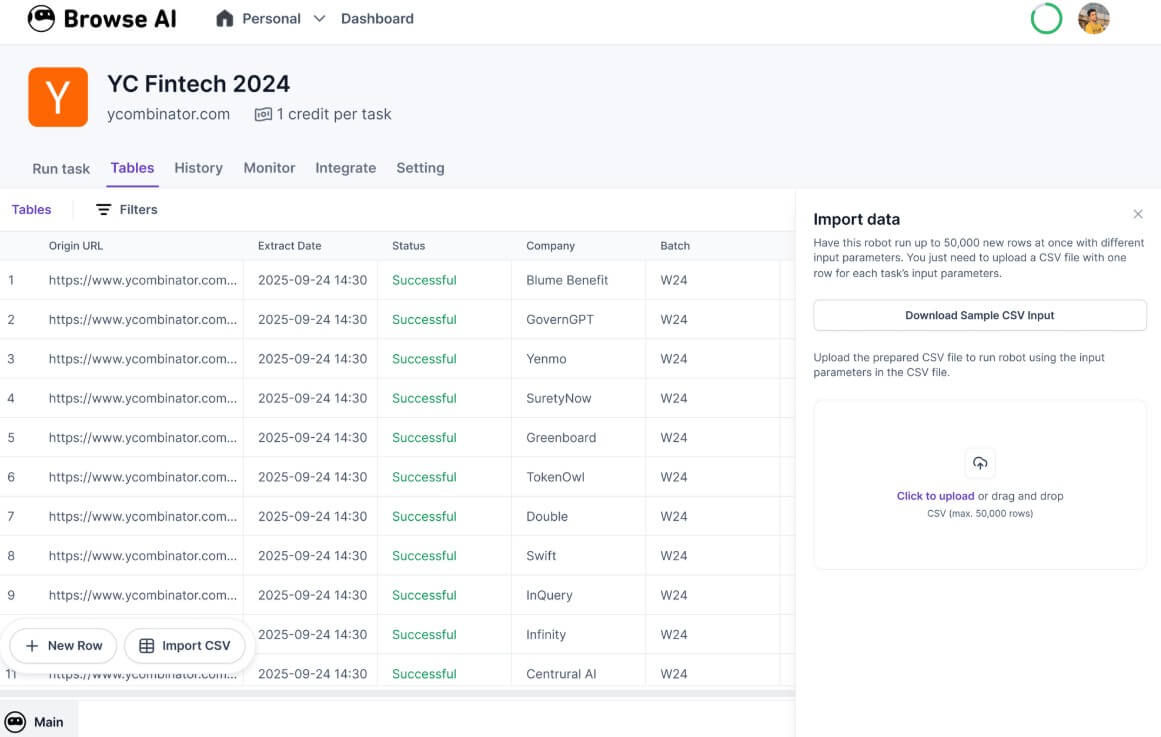
Task: Click the home icon beside Personal
Action: 224,19
